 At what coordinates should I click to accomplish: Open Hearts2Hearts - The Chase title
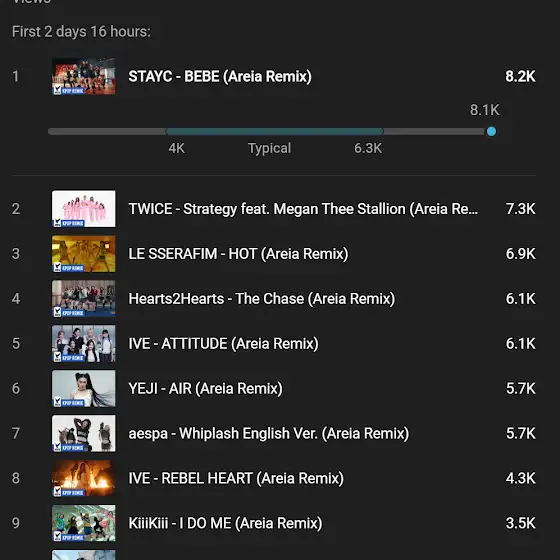(262, 299)
